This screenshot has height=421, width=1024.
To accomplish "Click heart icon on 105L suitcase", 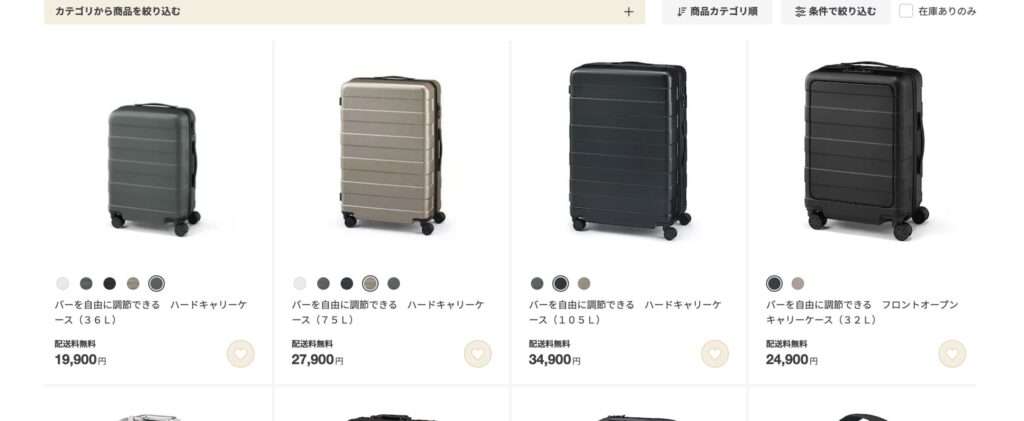I will [714, 354].
